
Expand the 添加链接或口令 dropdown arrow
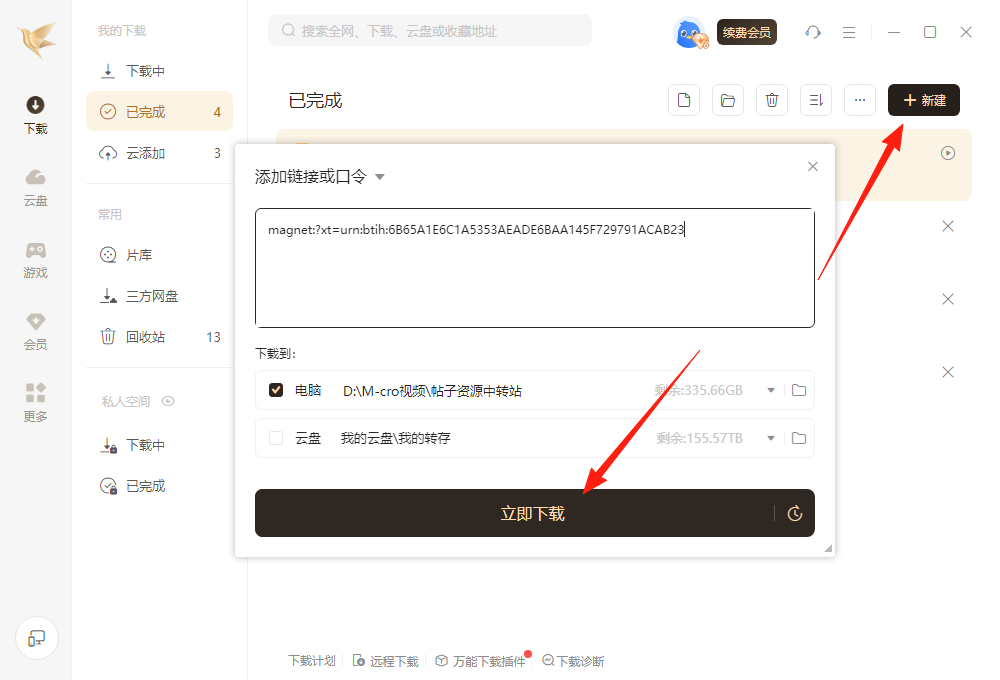coord(379,178)
